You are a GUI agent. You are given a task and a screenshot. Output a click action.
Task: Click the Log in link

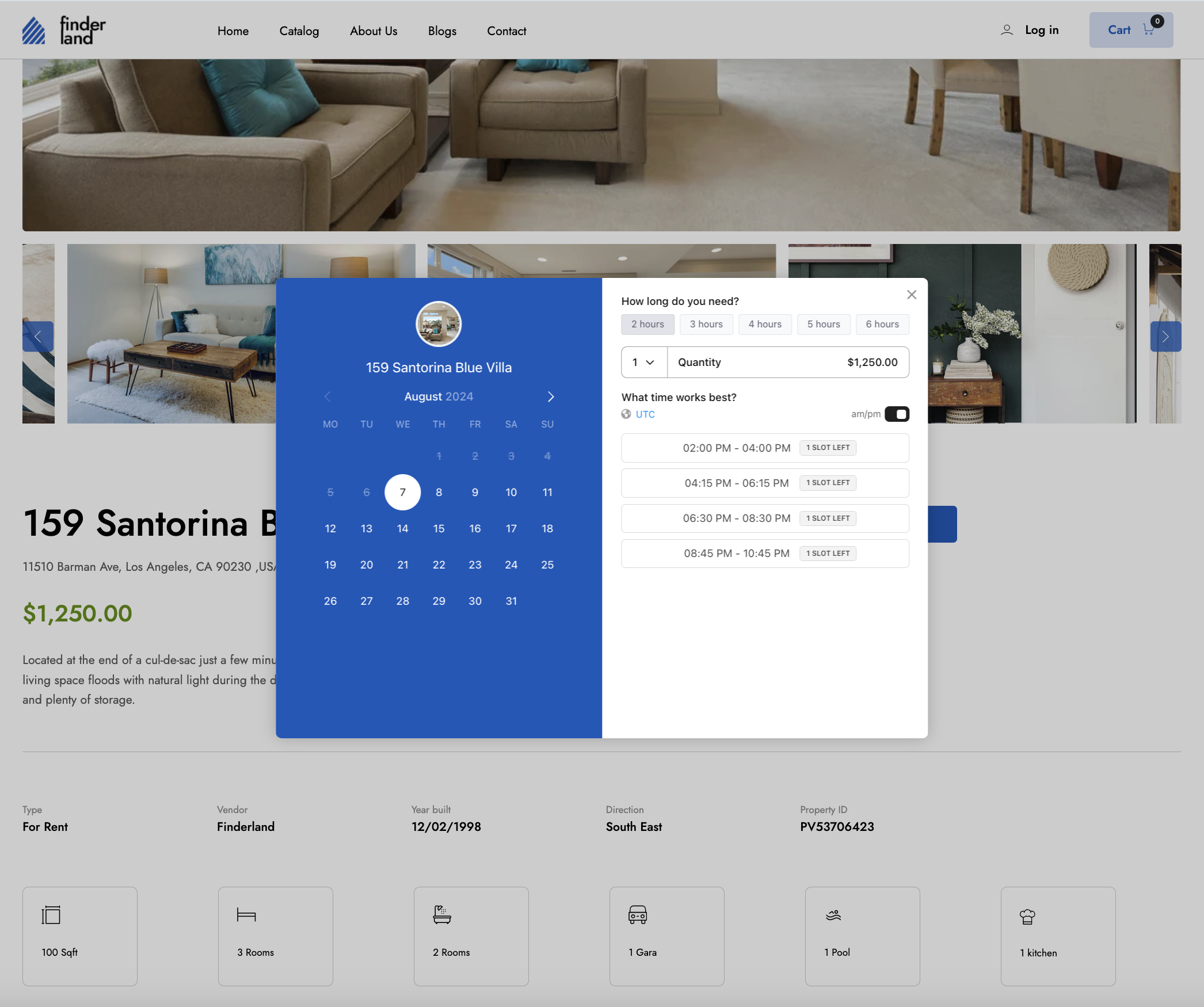pyautogui.click(x=1042, y=30)
